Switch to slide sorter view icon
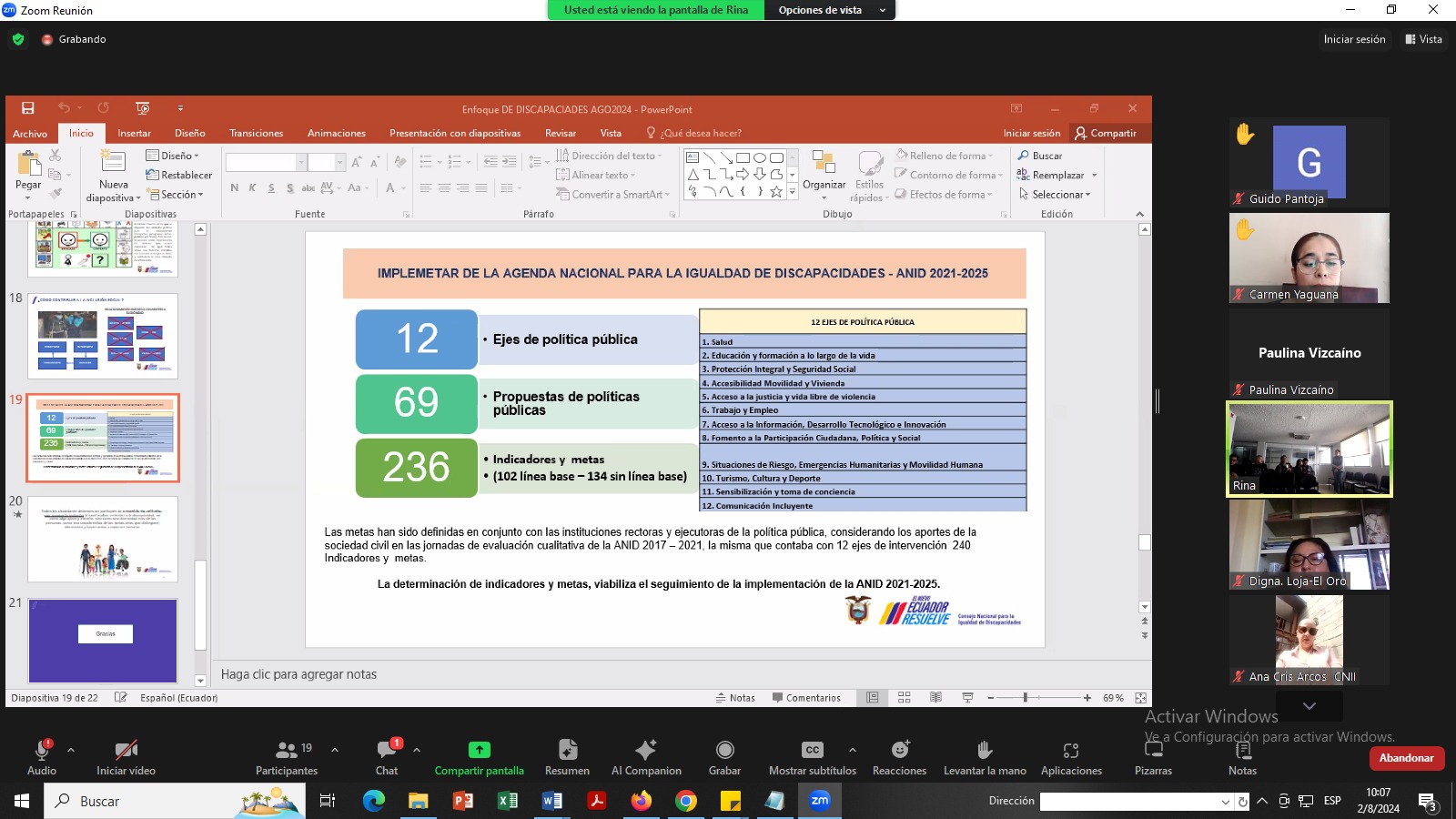The height and width of the screenshot is (819, 1456). pyautogui.click(x=905, y=698)
